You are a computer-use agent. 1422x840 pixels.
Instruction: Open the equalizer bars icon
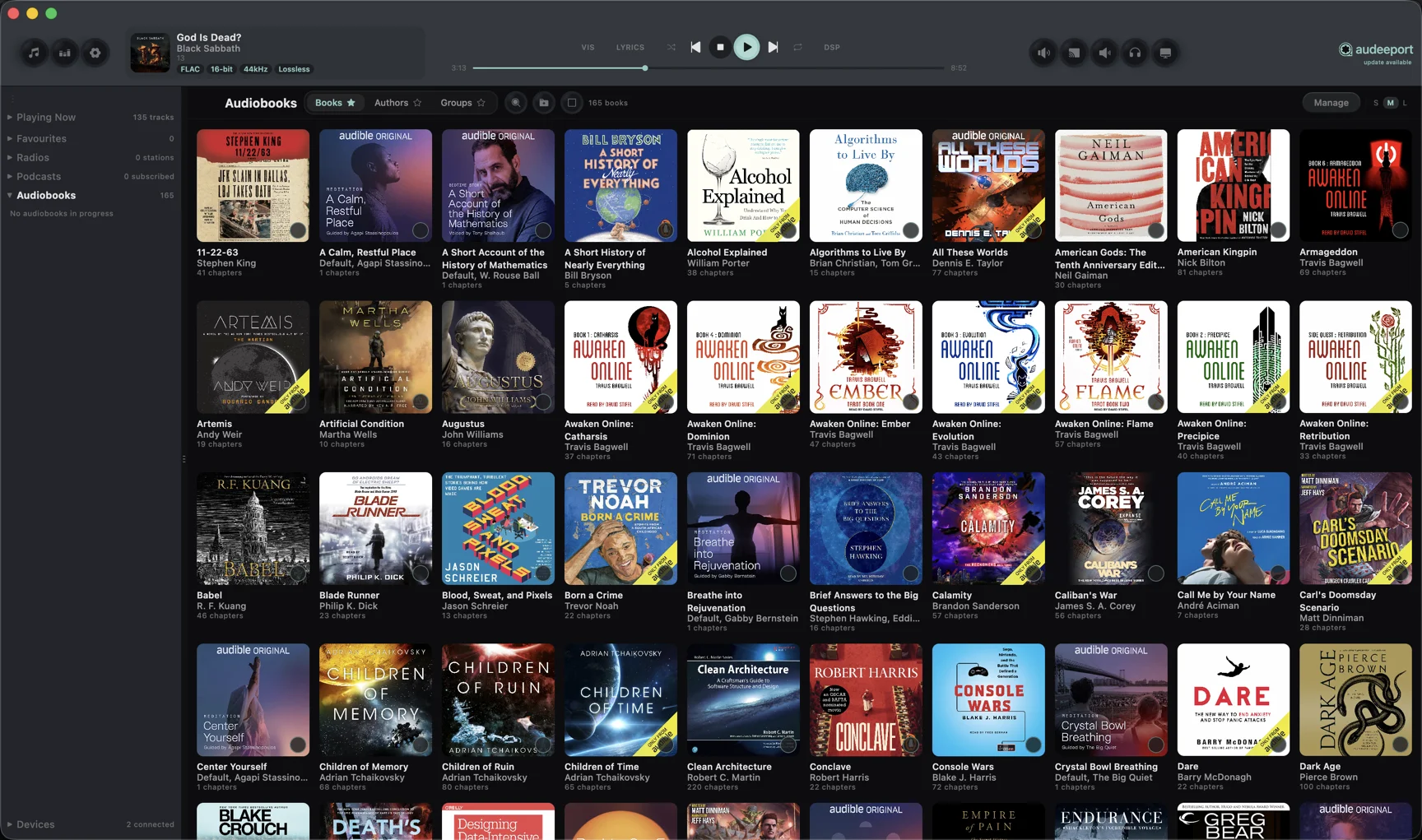[x=64, y=53]
